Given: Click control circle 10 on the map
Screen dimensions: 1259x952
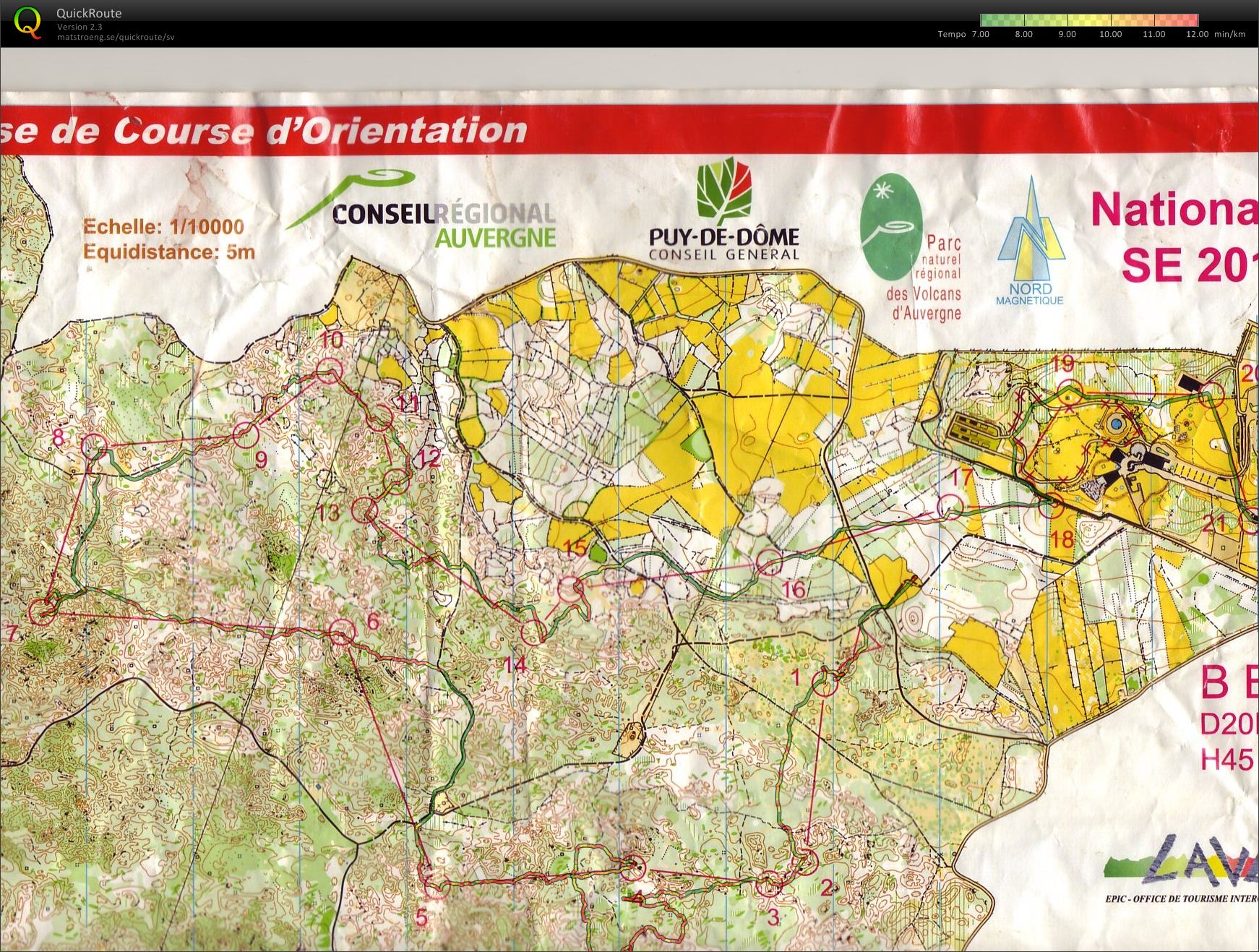Looking at the screenshot, I should (x=329, y=371).
